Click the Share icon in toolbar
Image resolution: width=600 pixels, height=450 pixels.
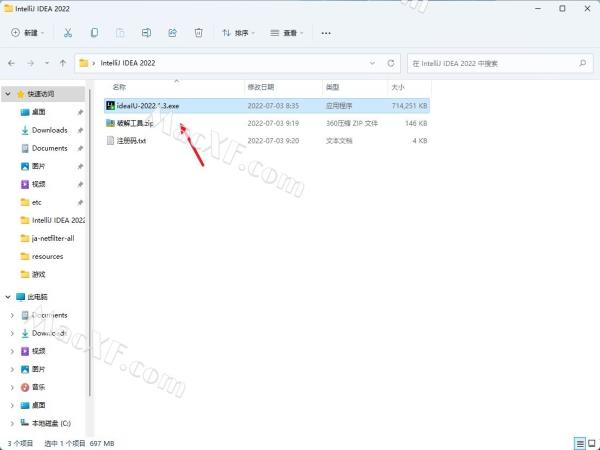coord(173,33)
